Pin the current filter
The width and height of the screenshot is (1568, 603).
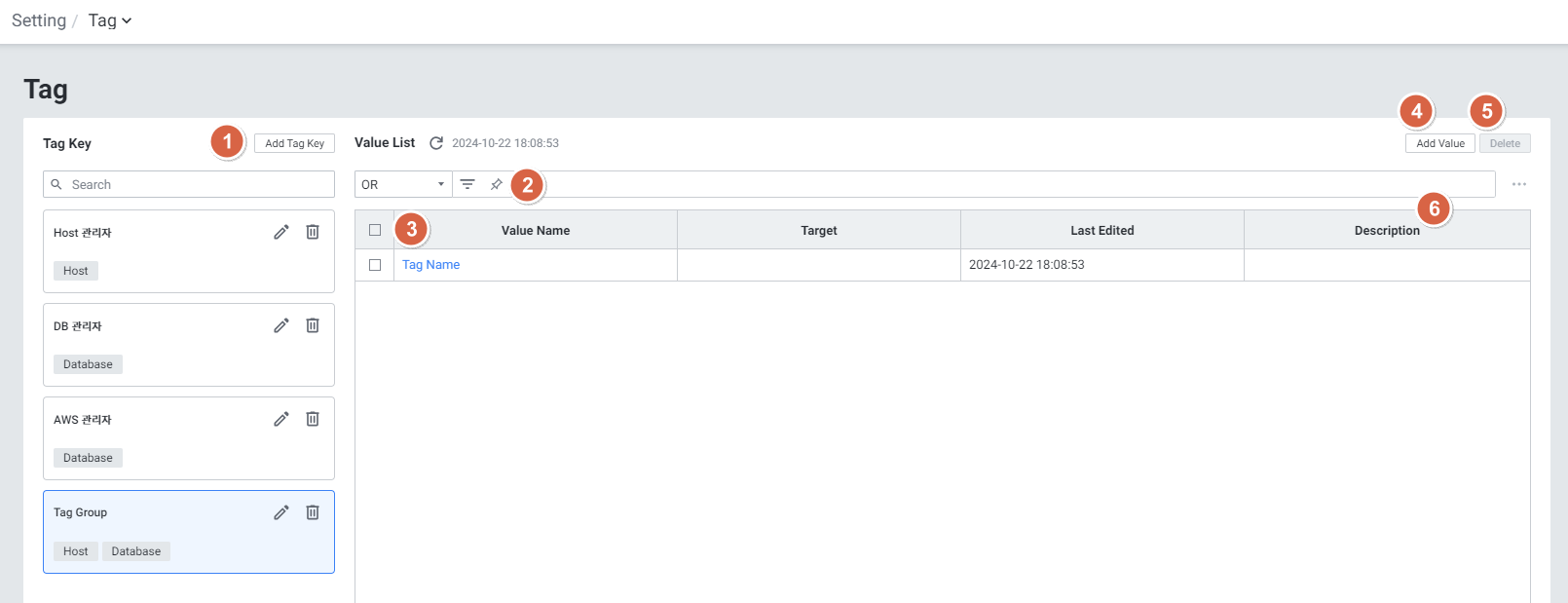pyautogui.click(x=497, y=184)
